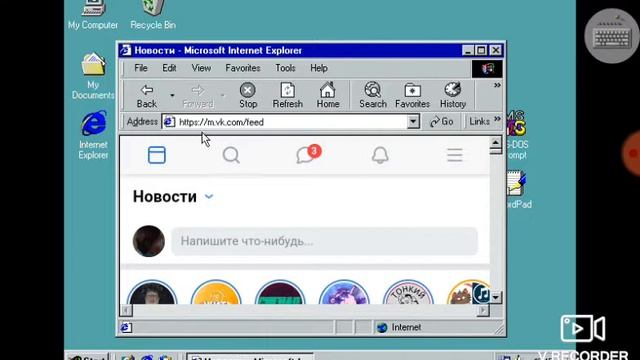Open the first story with a person's photo
The image size is (640, 360).
click(x=152, y=292)
